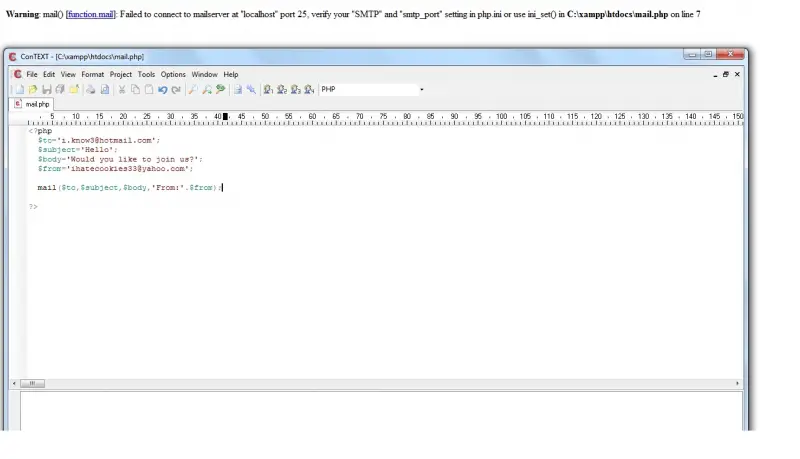The image size is (800, 459).
Task: Select the mail.php document tab
Action: click(x=32, y=104)
